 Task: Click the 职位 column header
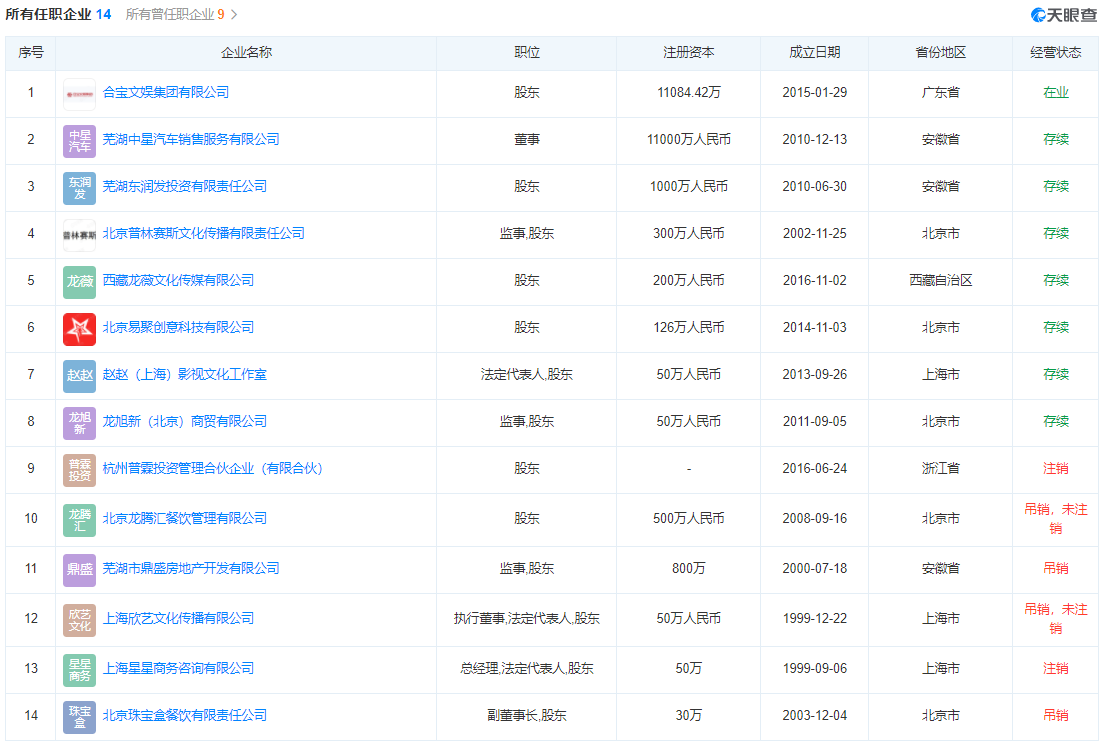click(x=527, y=52)
